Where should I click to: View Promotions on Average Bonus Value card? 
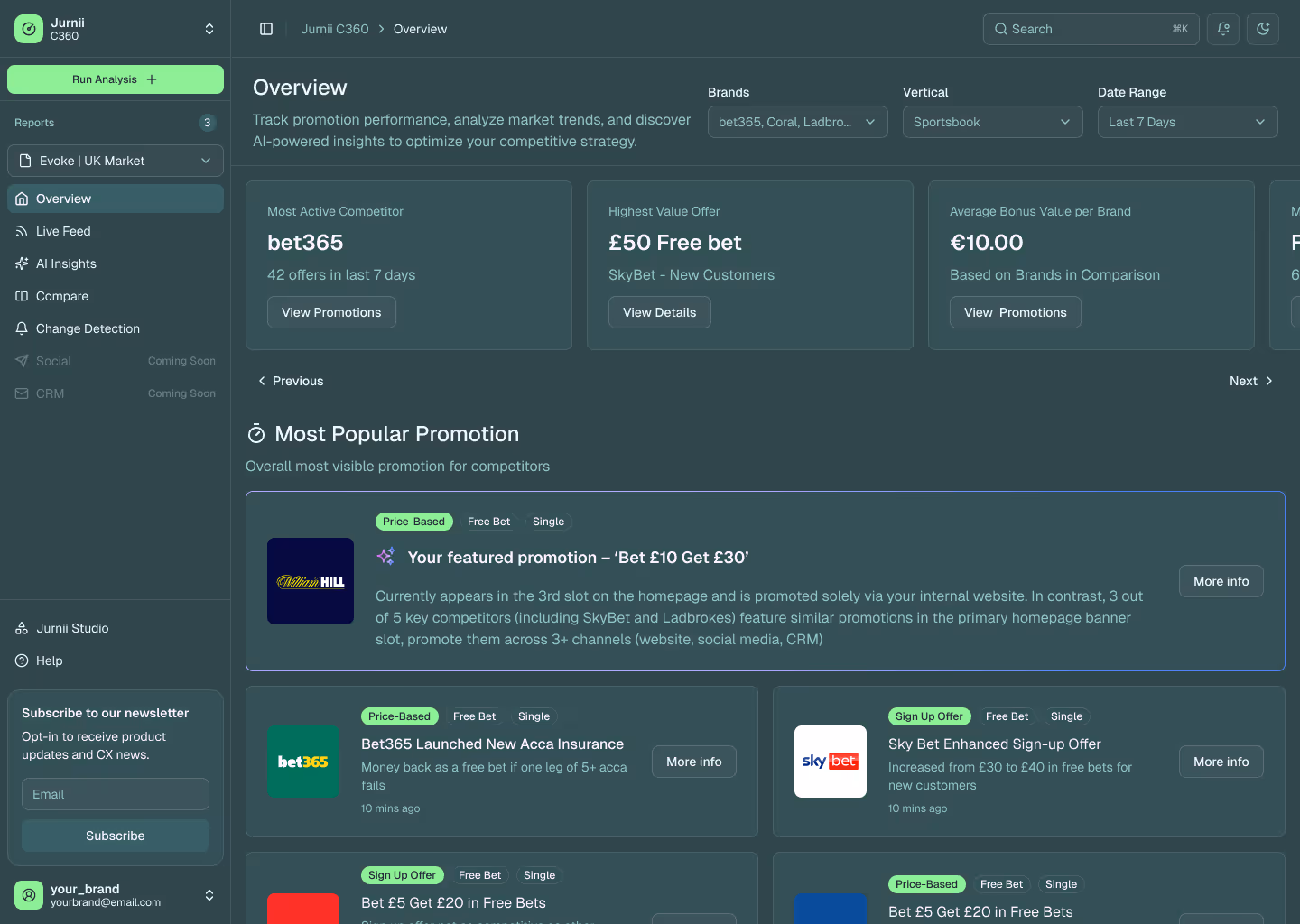click(1016, 312)
